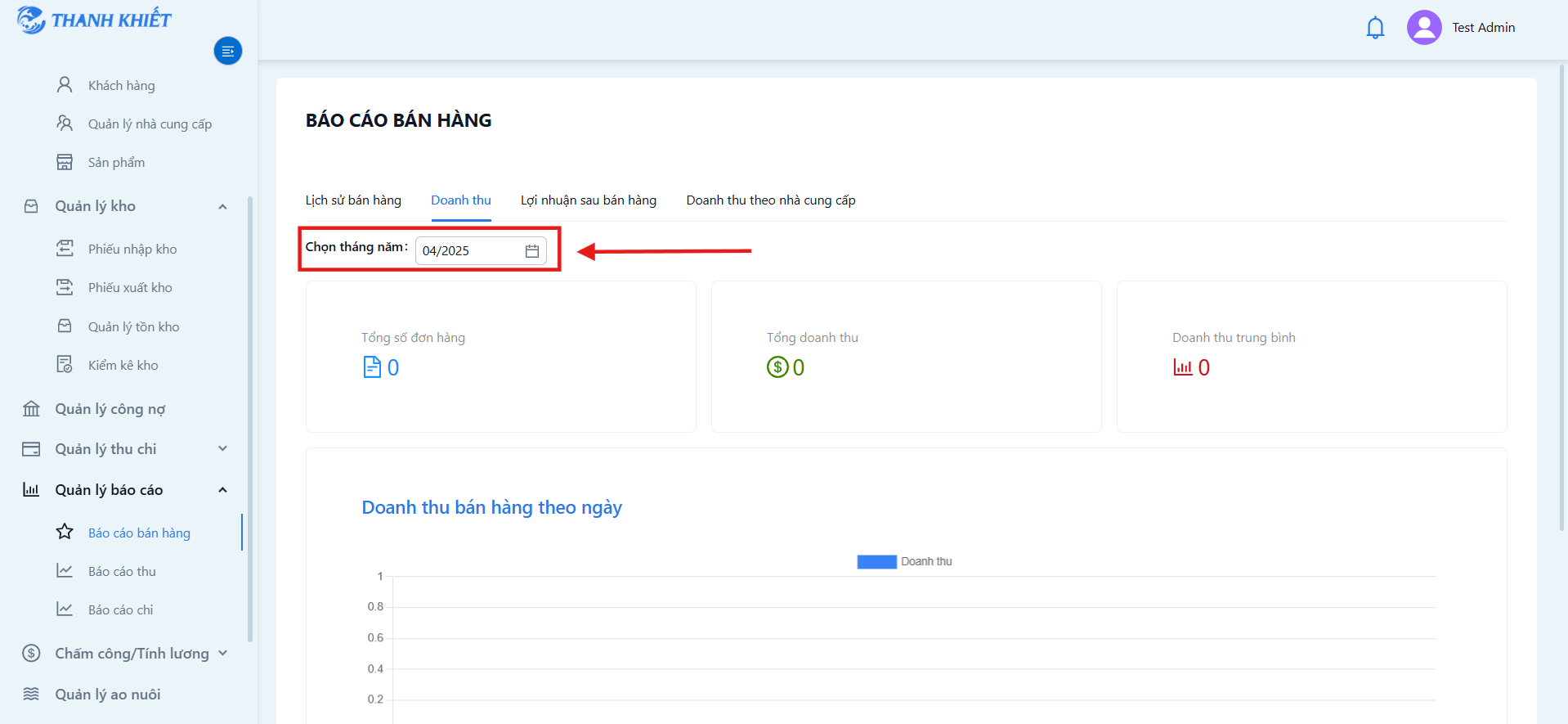
Task: Expand the Chấm công/Tính lương chevron
Action: pyautogui.click(x=222, y=653)
